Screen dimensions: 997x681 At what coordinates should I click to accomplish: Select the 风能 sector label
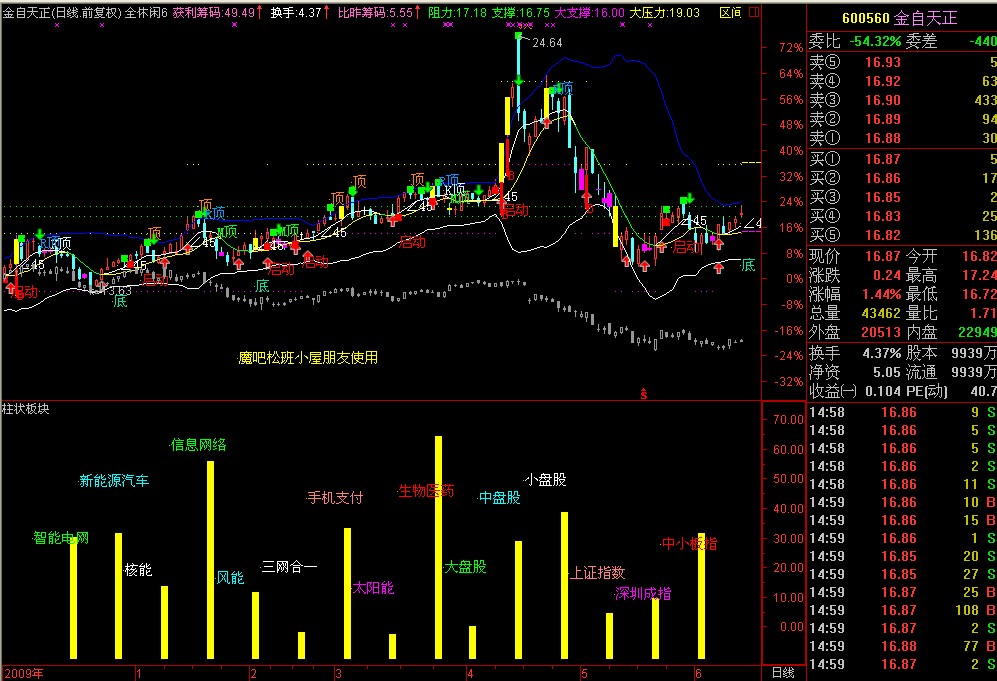pyautogui.click(x=230, y=577)
